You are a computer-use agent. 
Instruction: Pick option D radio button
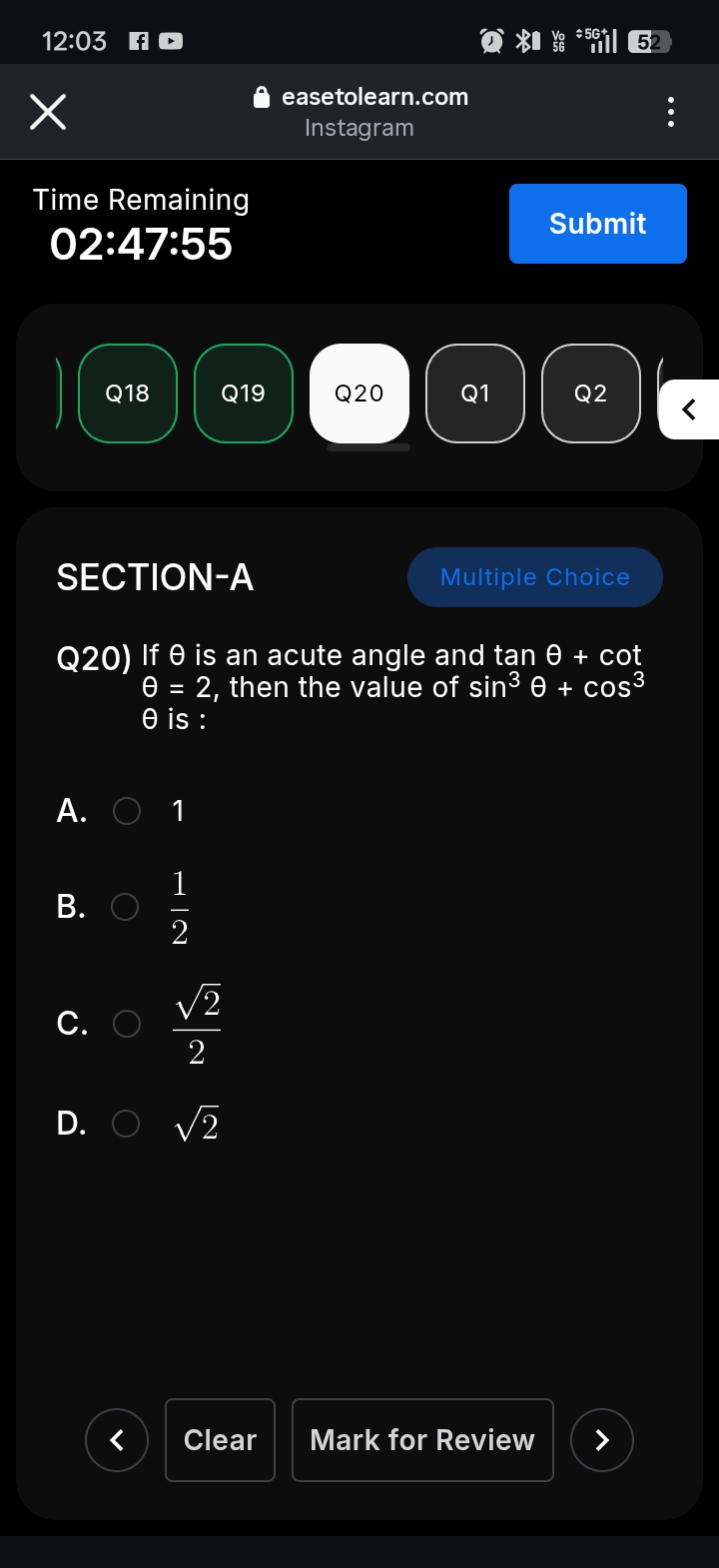(126, 1124)
